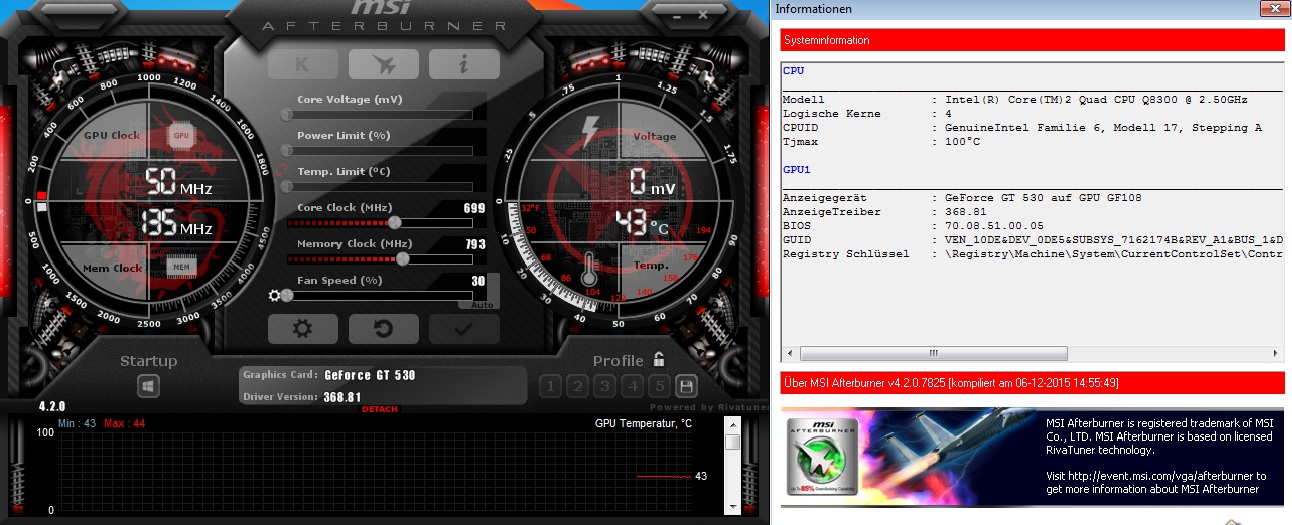Close the Informationen window

(1273, 8)
